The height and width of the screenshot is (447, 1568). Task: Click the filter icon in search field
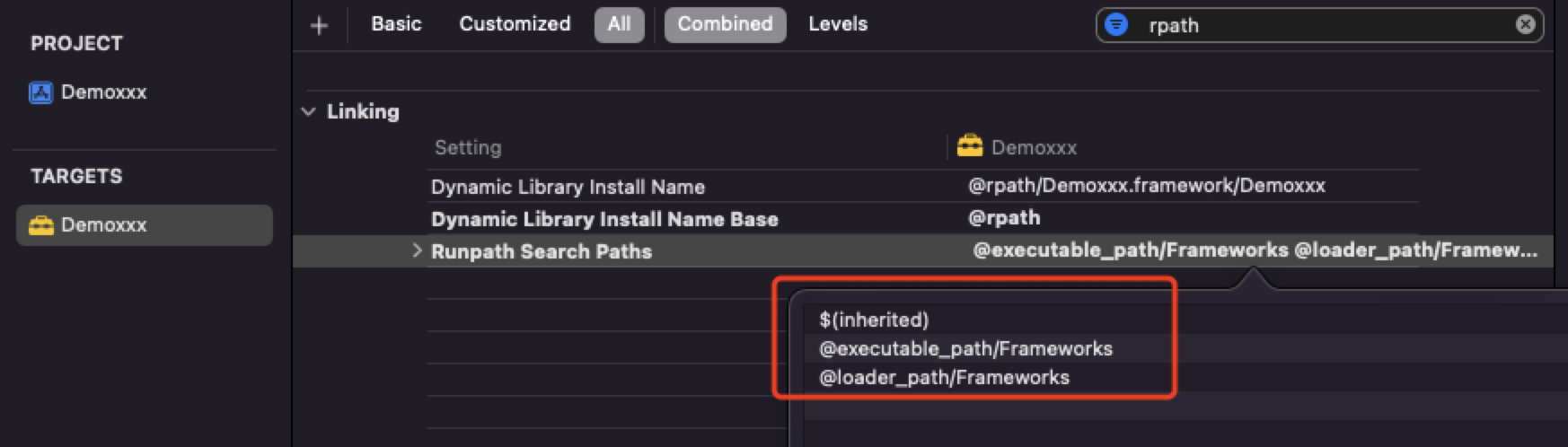point(1116,25)
